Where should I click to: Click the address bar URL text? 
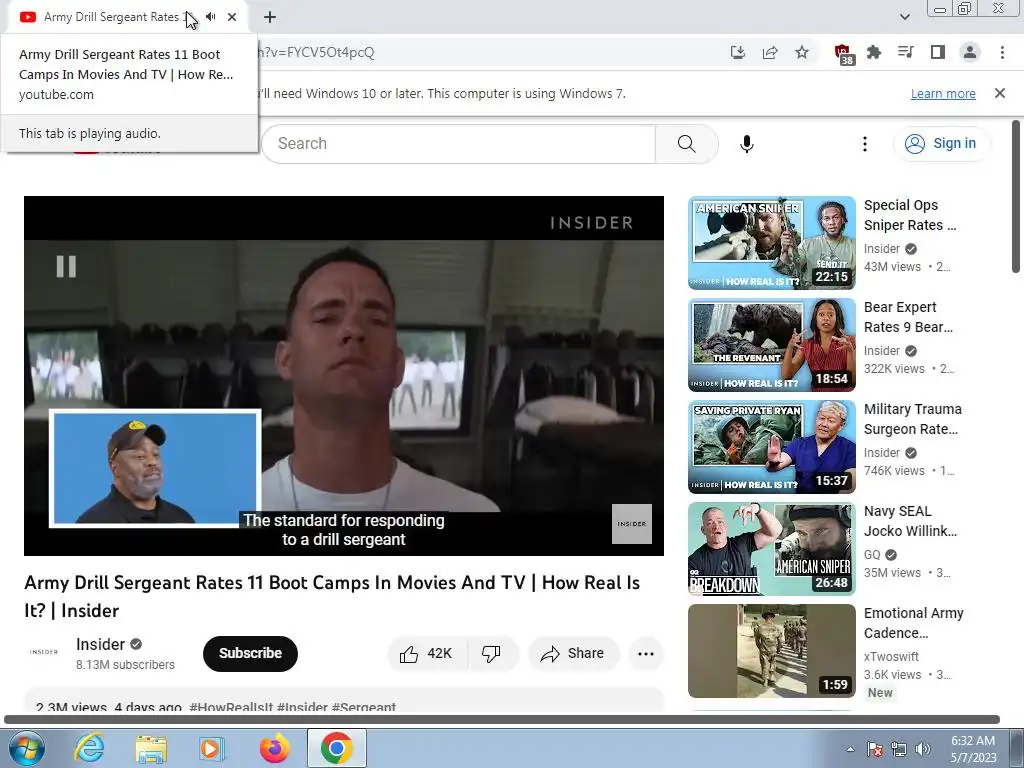click(316, 52)
